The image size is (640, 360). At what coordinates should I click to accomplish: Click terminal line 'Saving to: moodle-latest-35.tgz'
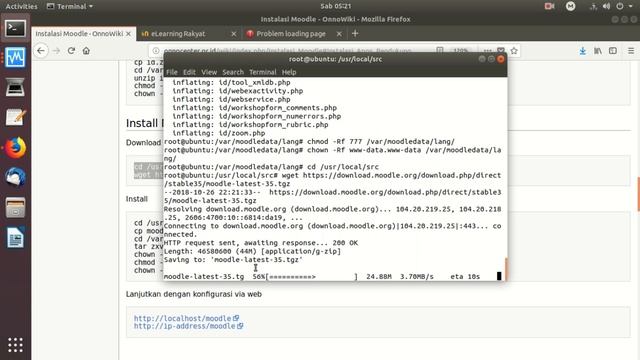click(233, 260)
